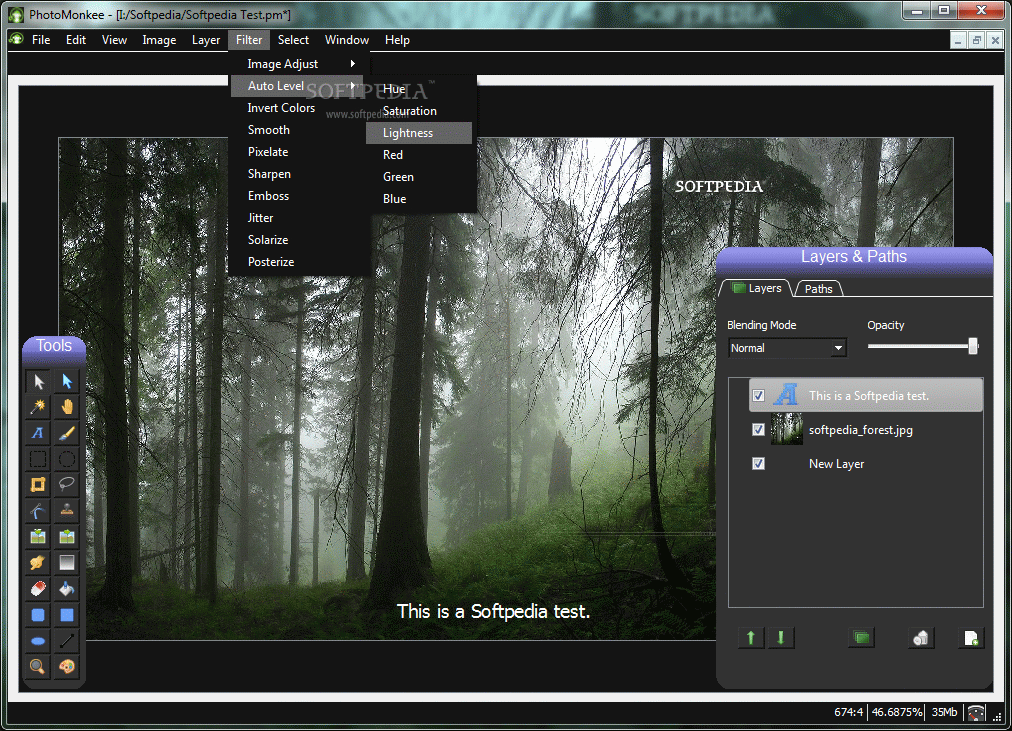Open the color palette tool

click(x=66, y=666)
